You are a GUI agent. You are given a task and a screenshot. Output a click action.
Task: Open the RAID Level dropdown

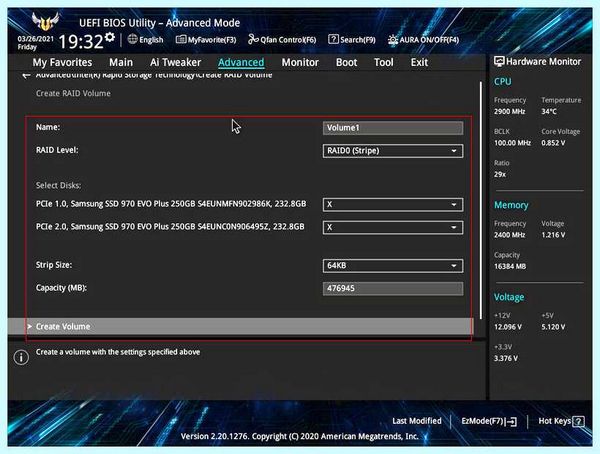point(393,151)
